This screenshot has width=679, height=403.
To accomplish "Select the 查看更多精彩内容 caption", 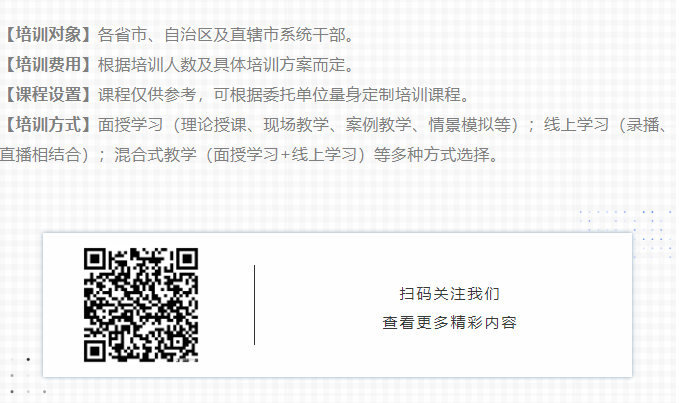I will click(449, 322).
